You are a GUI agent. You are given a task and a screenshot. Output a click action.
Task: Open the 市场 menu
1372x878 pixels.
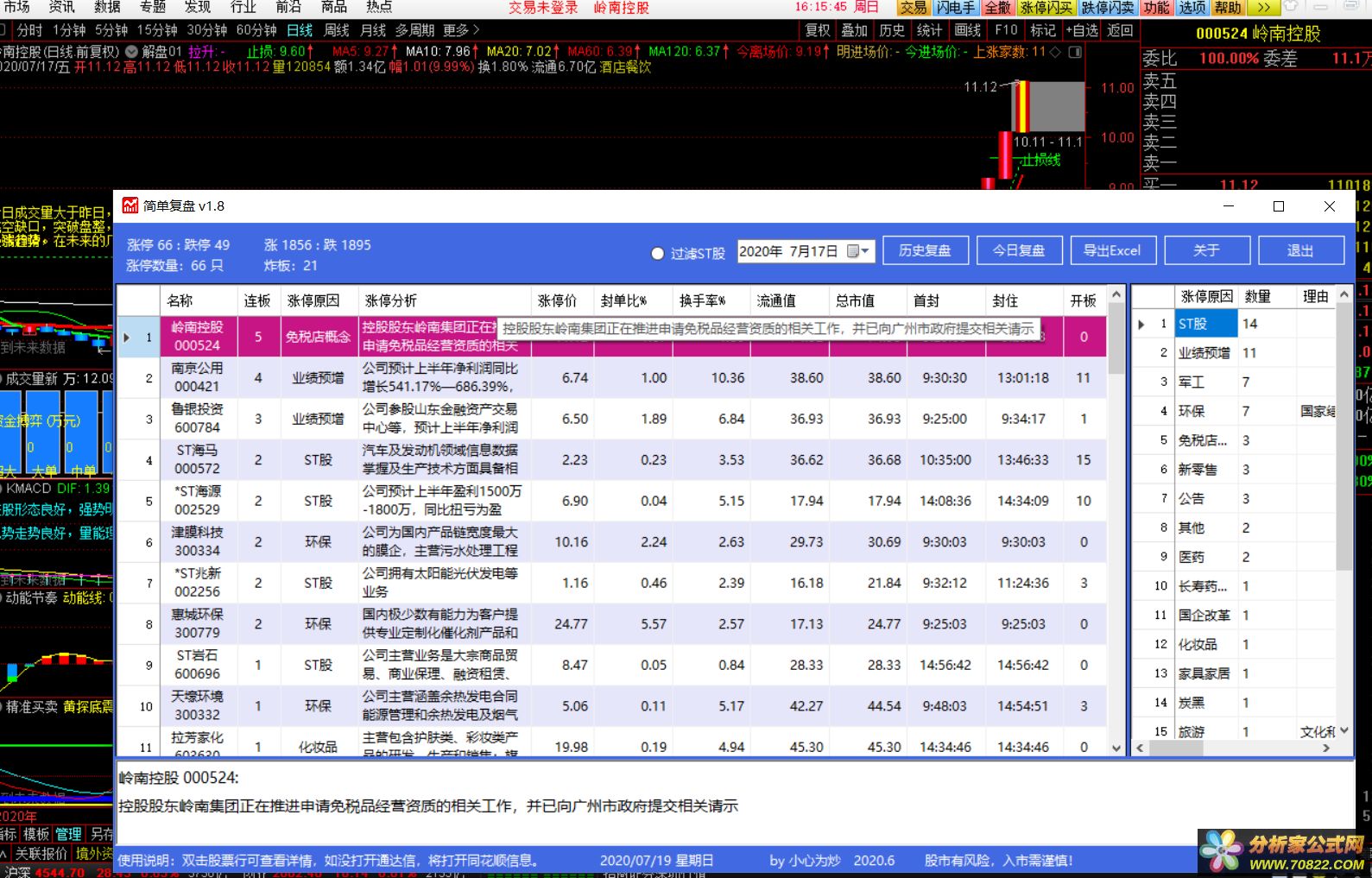tap(16, 7)
